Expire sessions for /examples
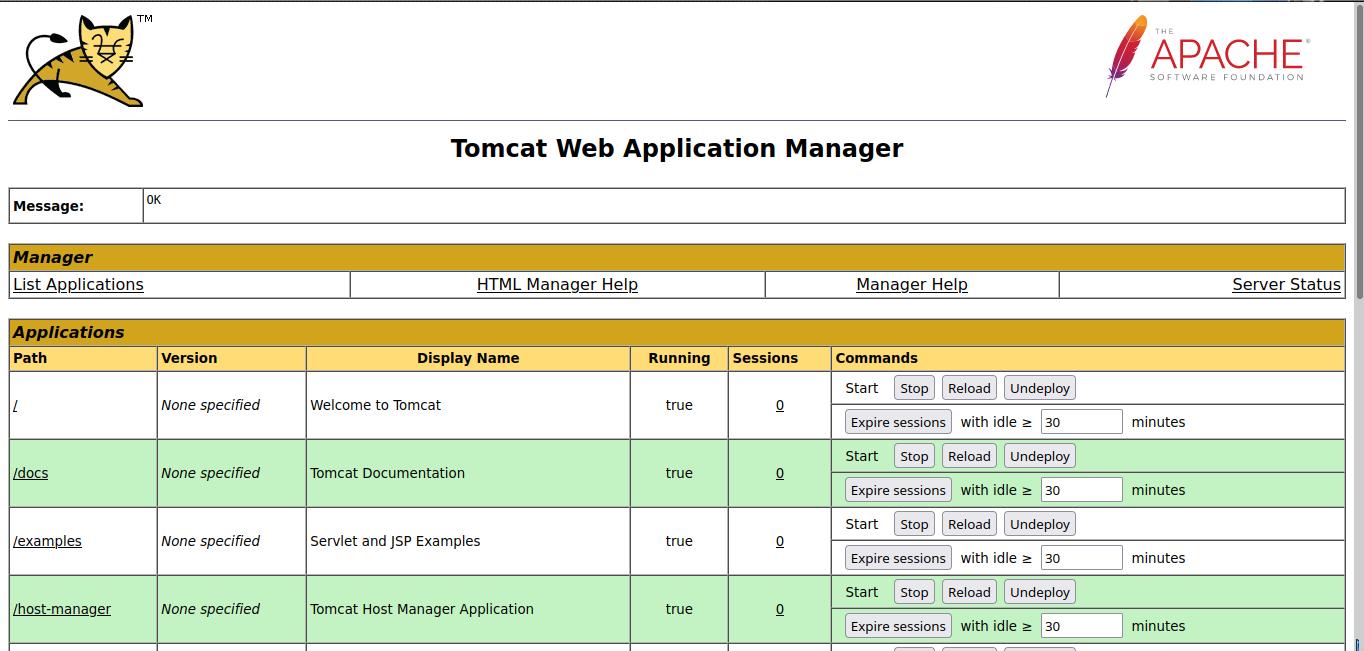Viewport: 1364px width, 651px height. tap(898, 558)
